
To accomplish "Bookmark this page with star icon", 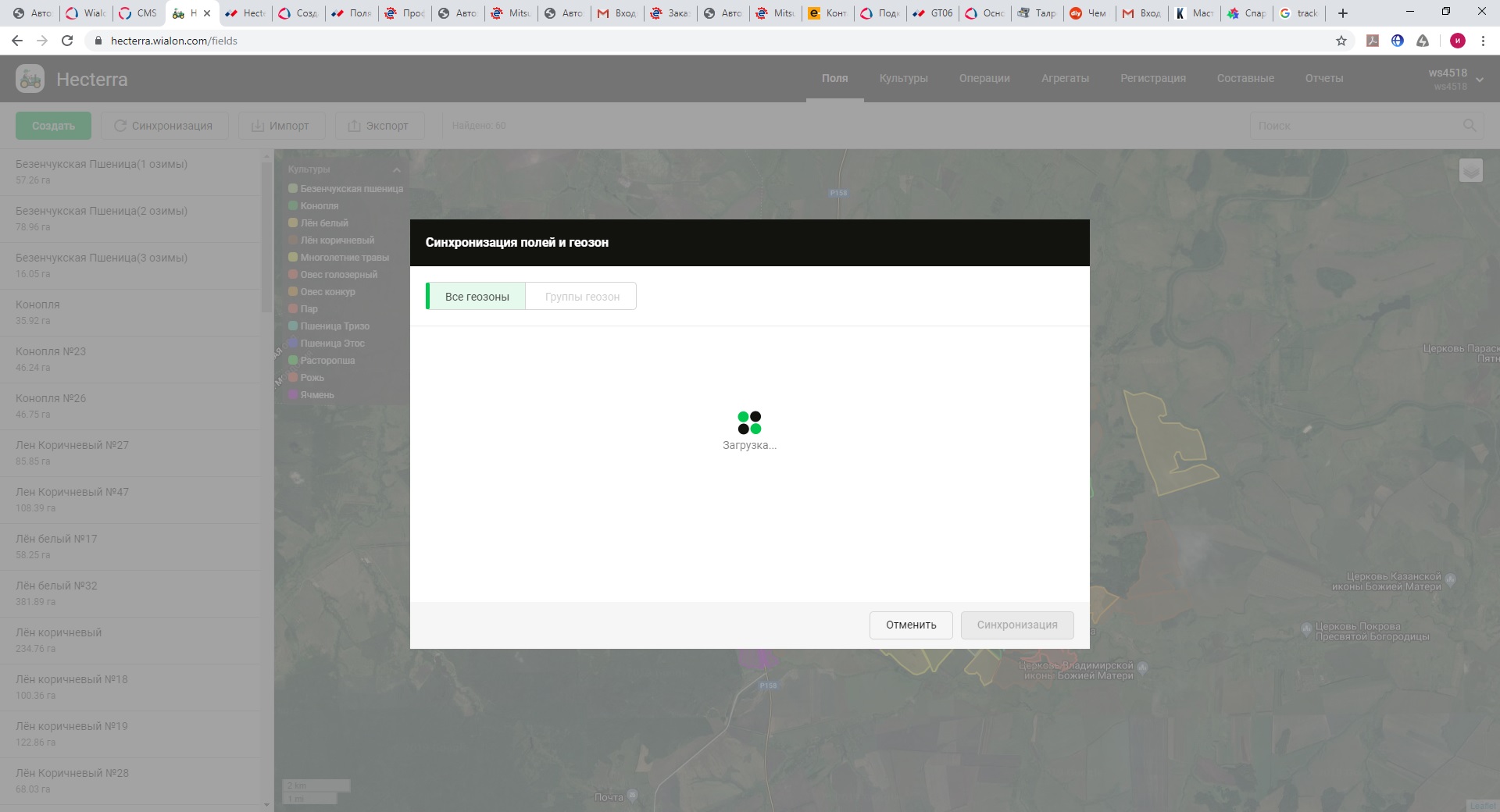I will 1341,41.
